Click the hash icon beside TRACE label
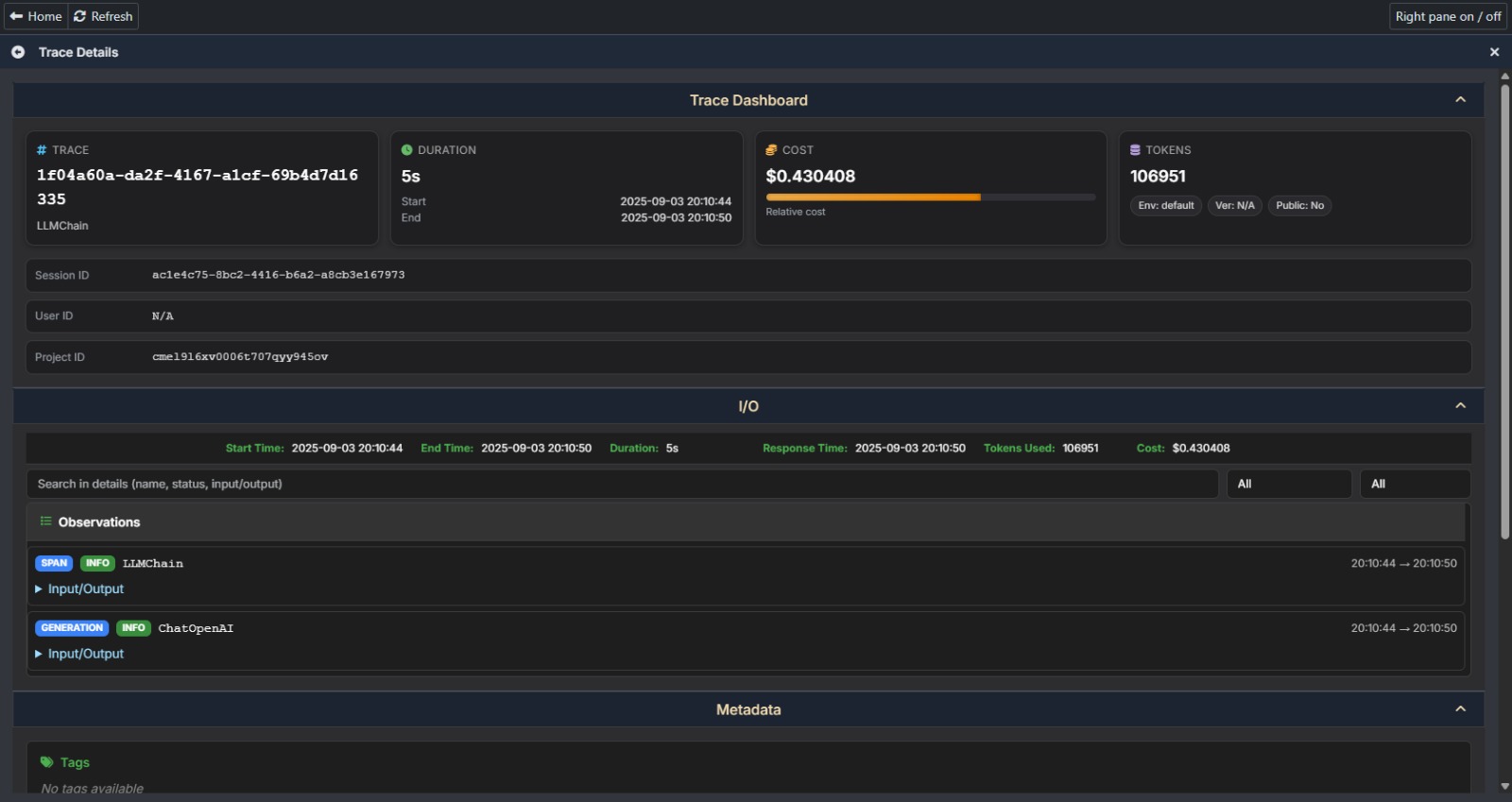The image size is (1512, 802). click(x=42, y=150)
